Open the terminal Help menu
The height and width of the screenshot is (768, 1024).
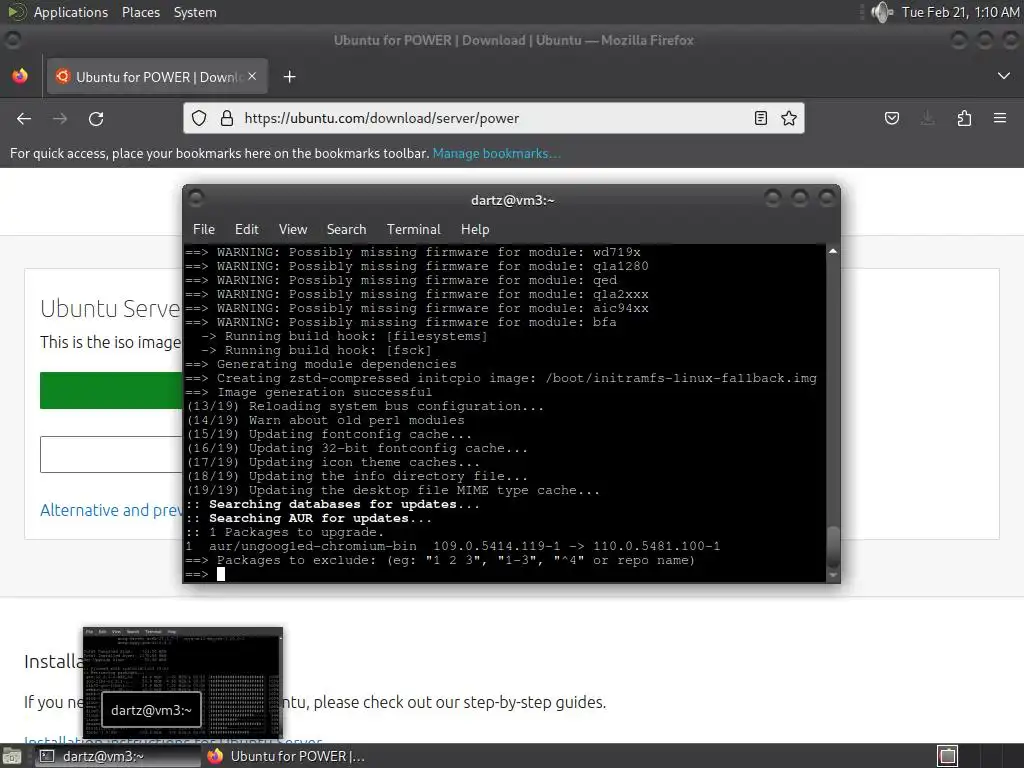point(475,229)
